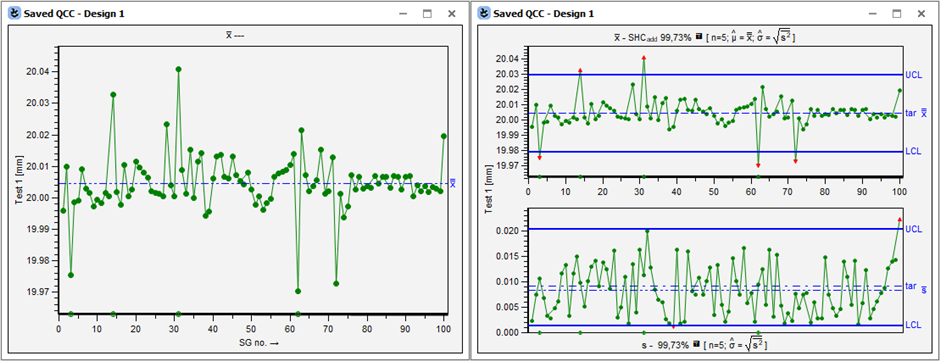Click the red violation marker above UCL at subgroup 14
The width and height of the screenshot is (940, 361).
point(580,70)
